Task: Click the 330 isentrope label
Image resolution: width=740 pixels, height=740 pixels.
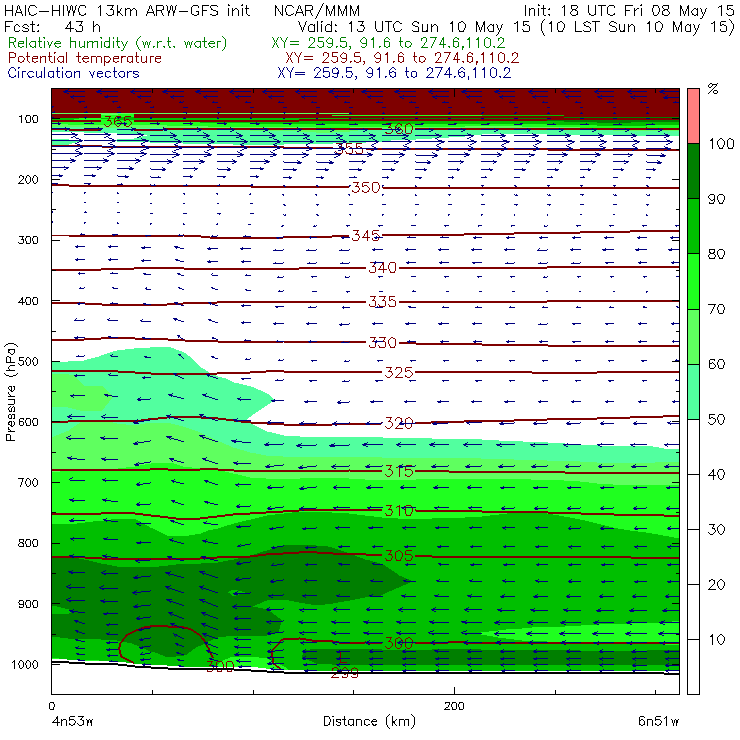Action: [x=382, y=342]
